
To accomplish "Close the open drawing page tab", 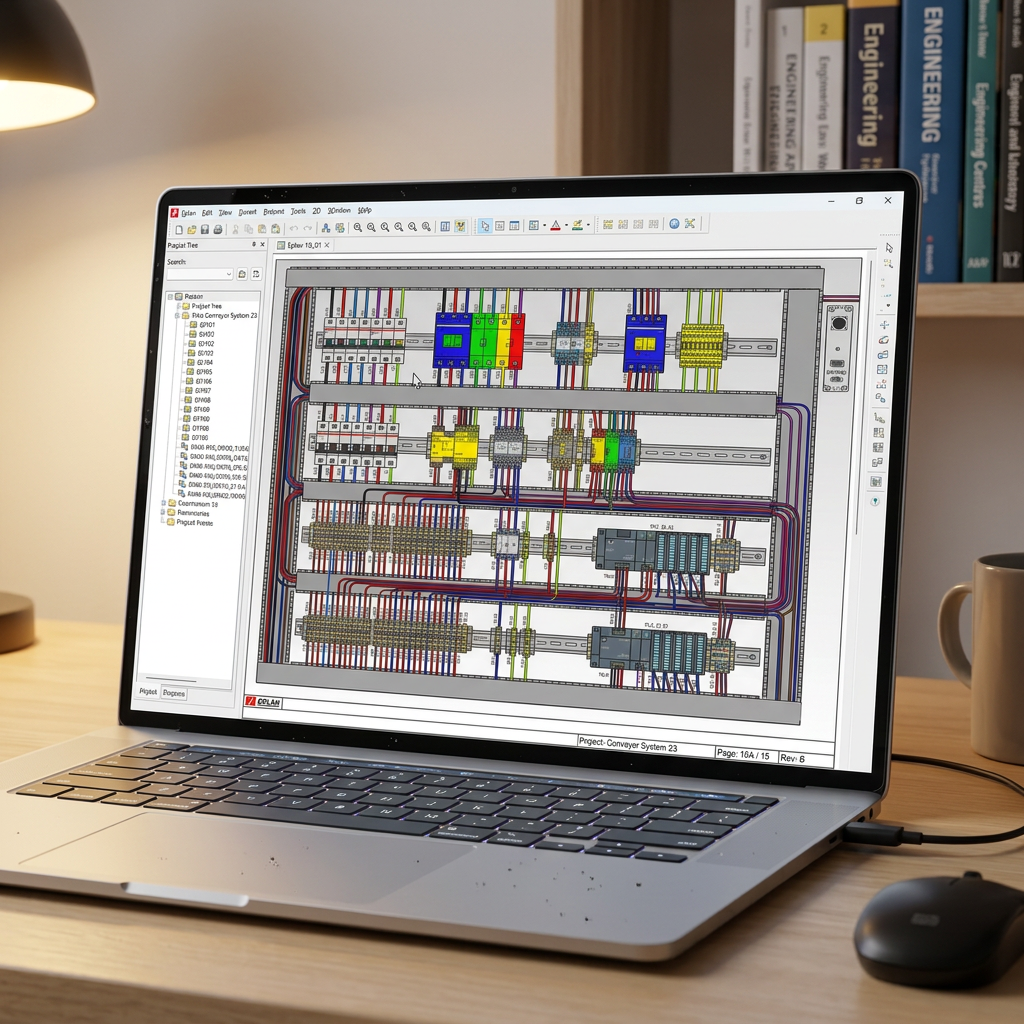I will pyautogui.click(x=327, y=245).
